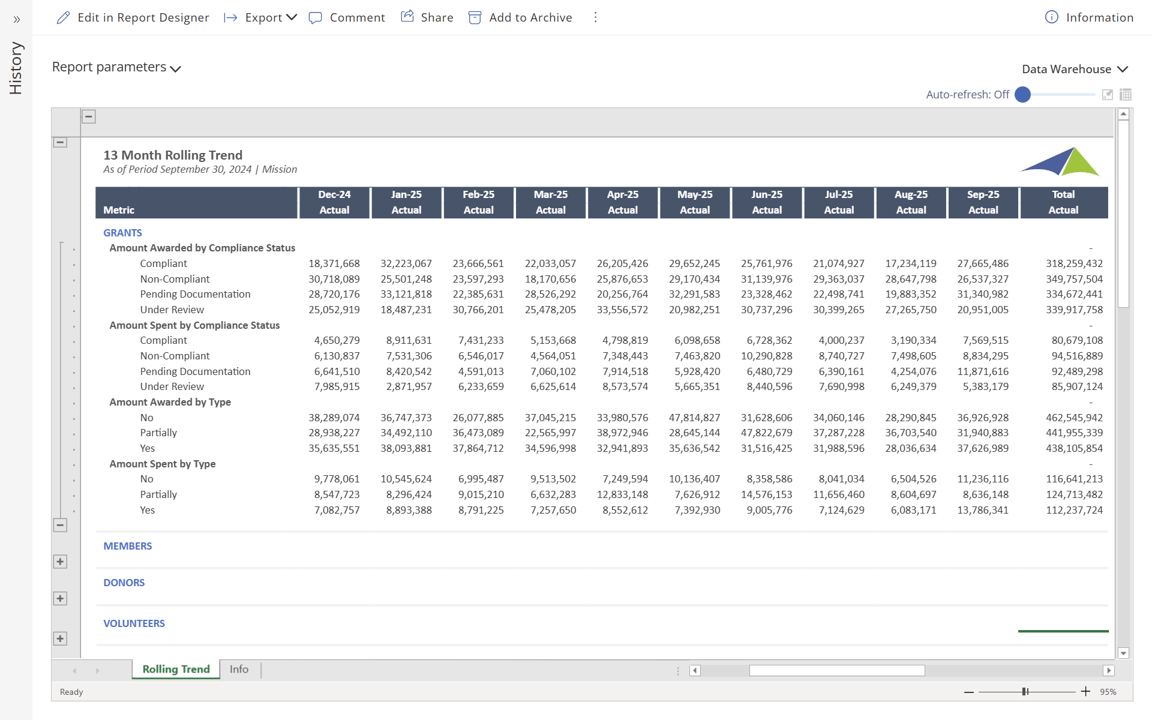Click the vertical scrollbar down arrow
The image size is (1152, 720).
coord(1123,652)
